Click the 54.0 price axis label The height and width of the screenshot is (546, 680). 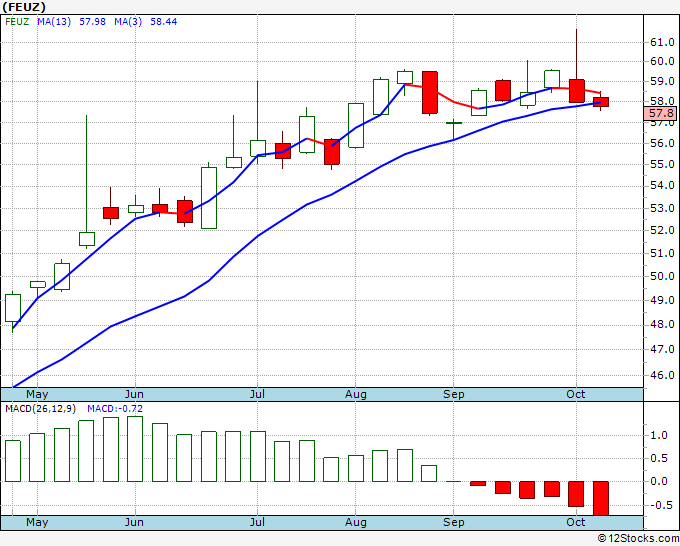(662, 186)
